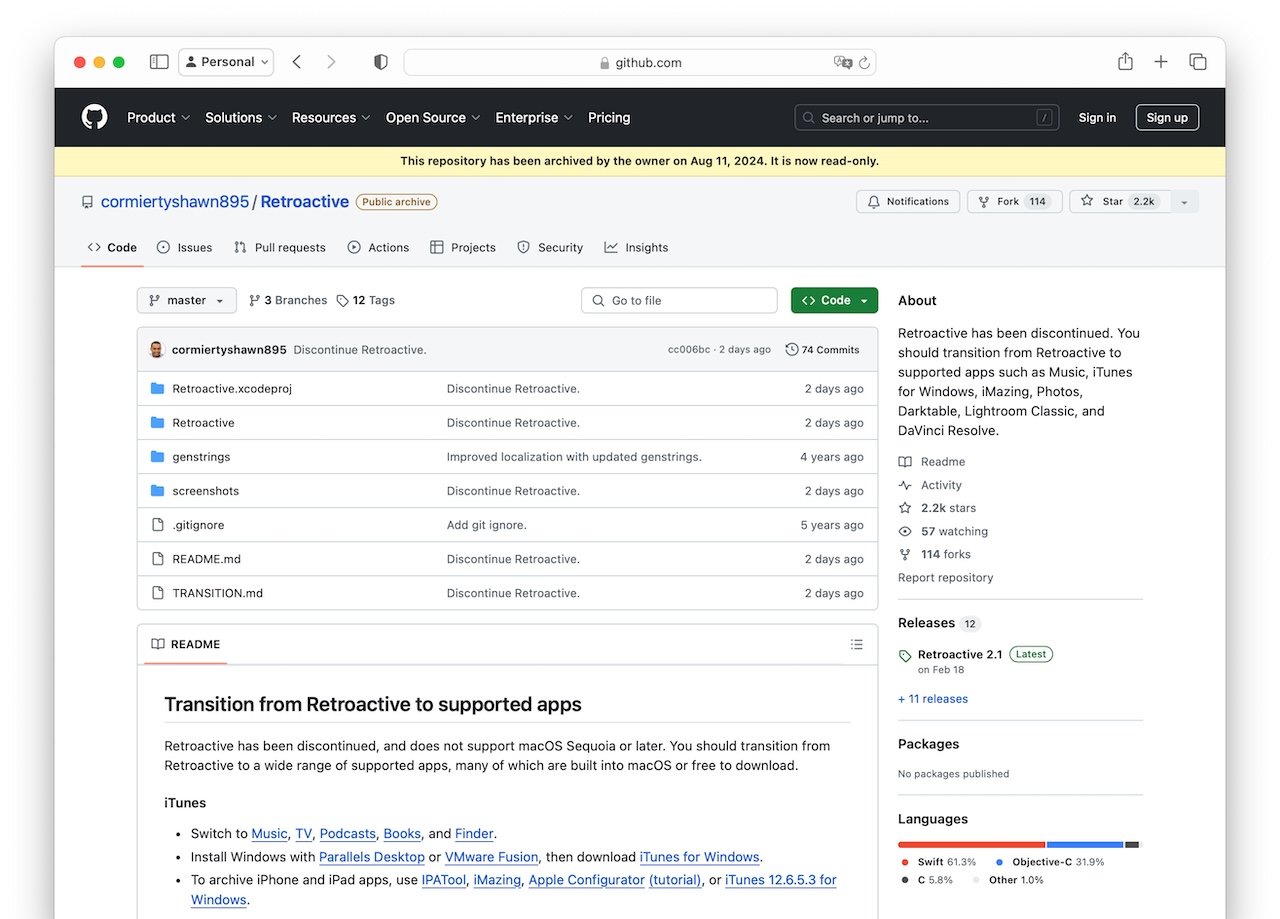Screen dimensions: 1280x919
Task: Click the Sign up button
Action: coord(1167,117)
